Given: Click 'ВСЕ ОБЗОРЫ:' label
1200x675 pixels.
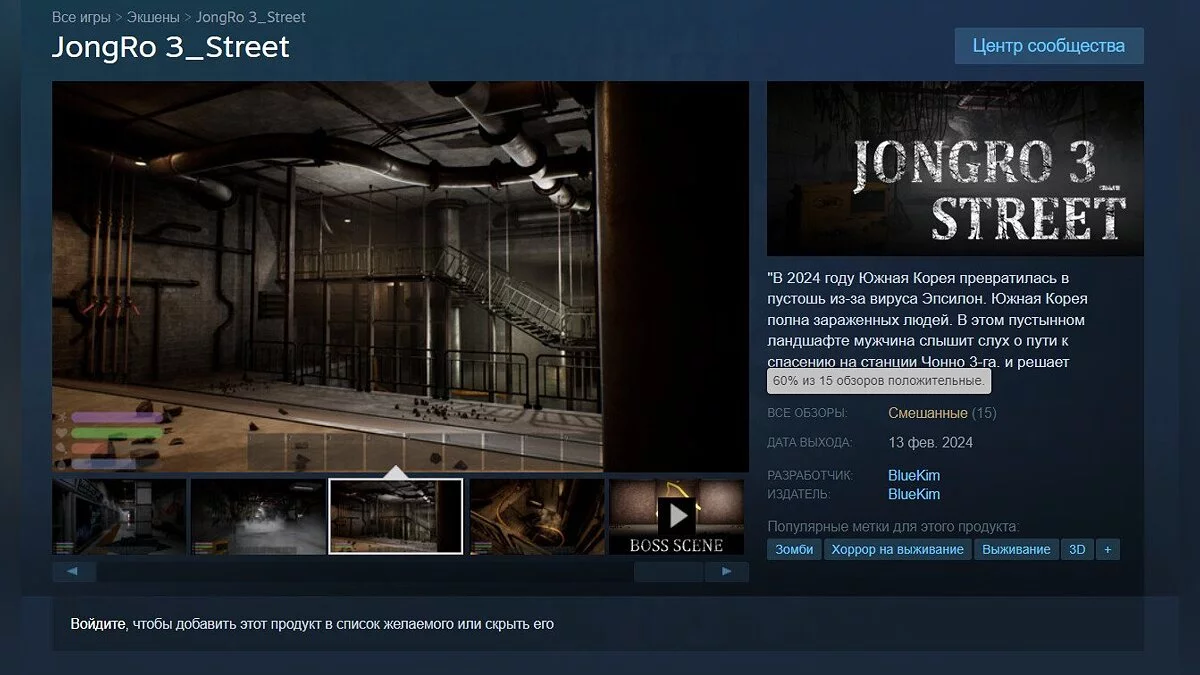Looking at the screenshot, I should (807, 413).
